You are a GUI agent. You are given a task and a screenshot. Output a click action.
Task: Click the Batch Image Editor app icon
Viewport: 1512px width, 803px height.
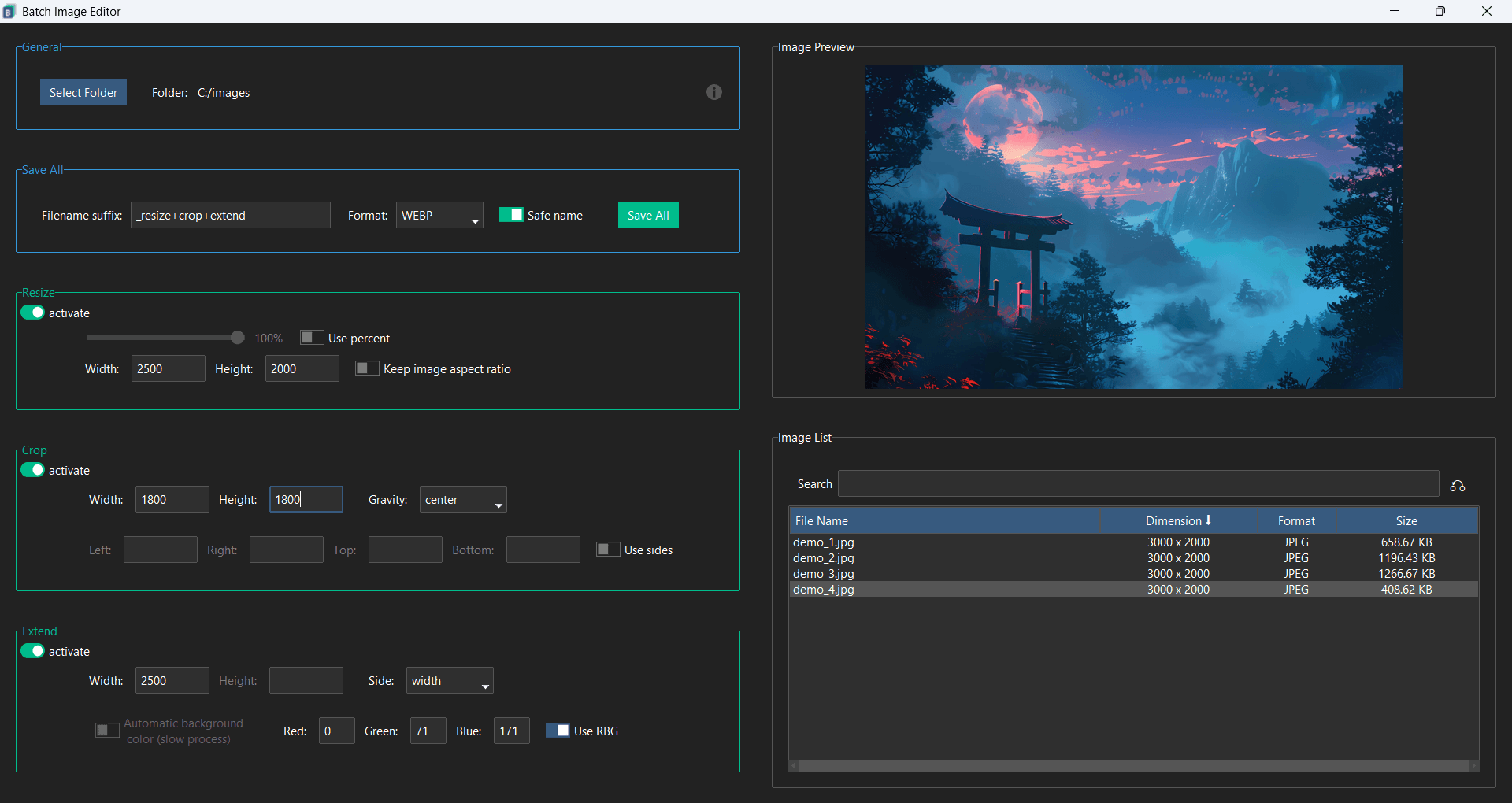[x=9, y=11]
